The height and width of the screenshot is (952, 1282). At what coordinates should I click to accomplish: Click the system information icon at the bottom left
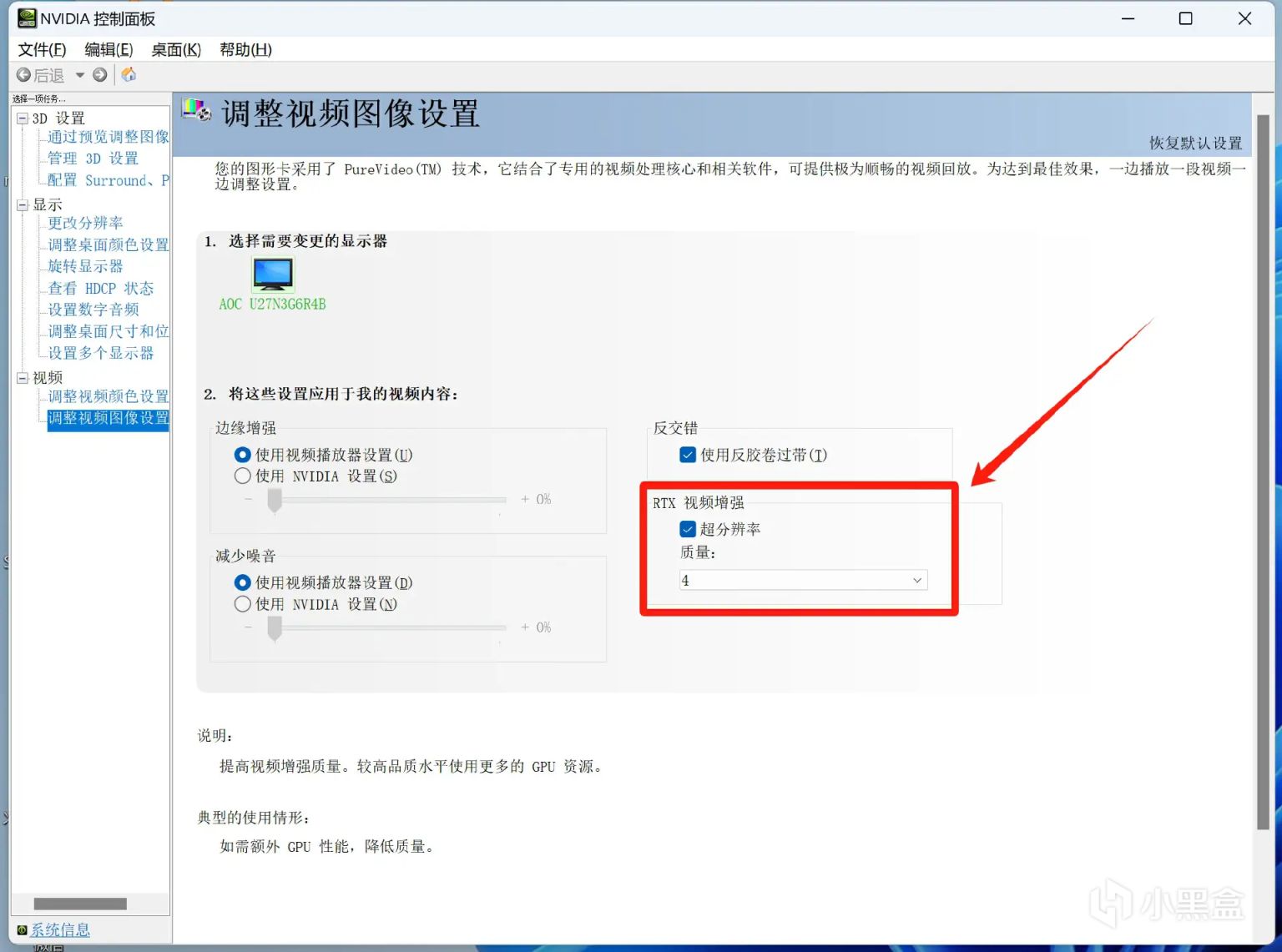[22, 929]
